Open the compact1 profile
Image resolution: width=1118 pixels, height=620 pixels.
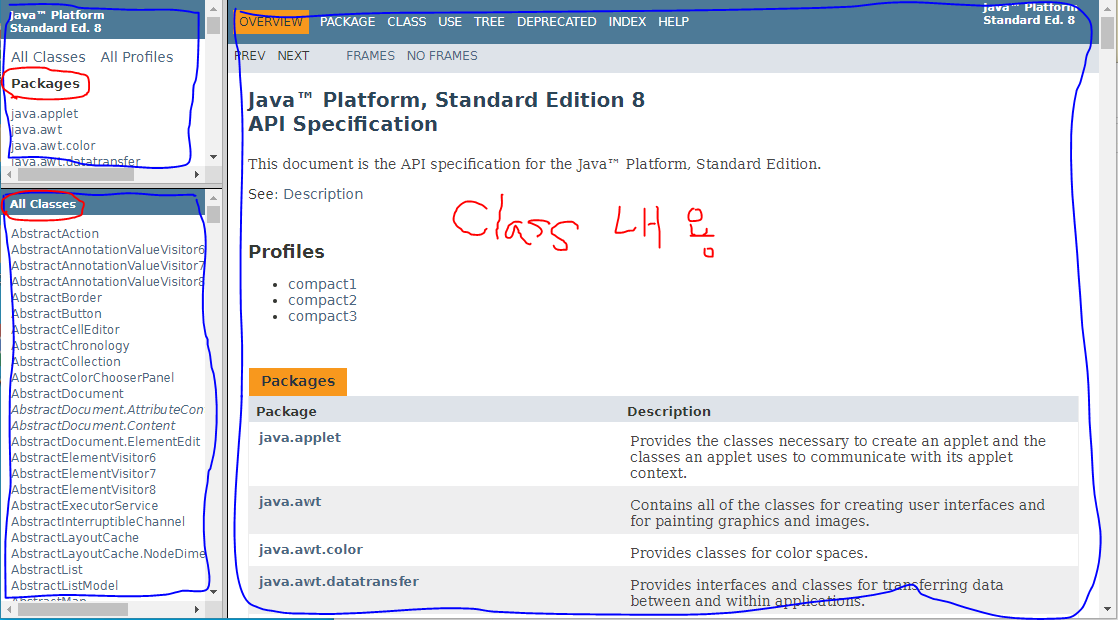click(322, 284)
